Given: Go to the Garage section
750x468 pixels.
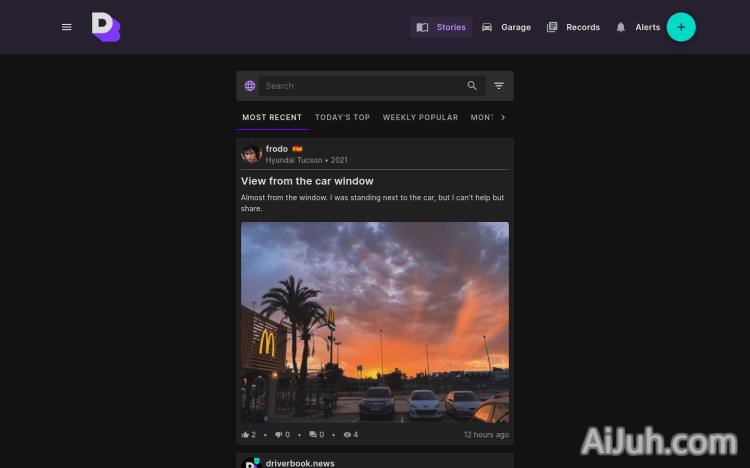Looking at the screenshot, I should tap(506, 27).
